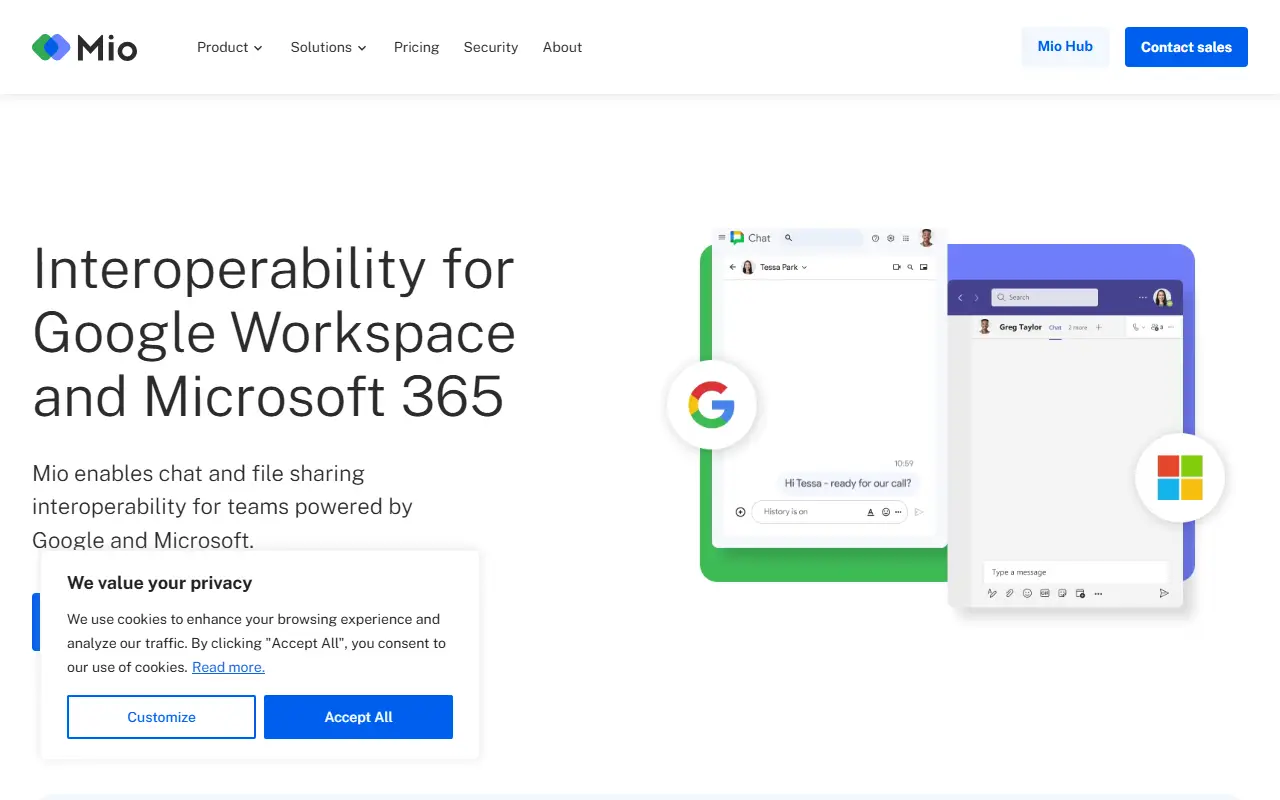Click the Google Chat logo in the mockup
Screen dimensions: 1280x800
(737, 238)
